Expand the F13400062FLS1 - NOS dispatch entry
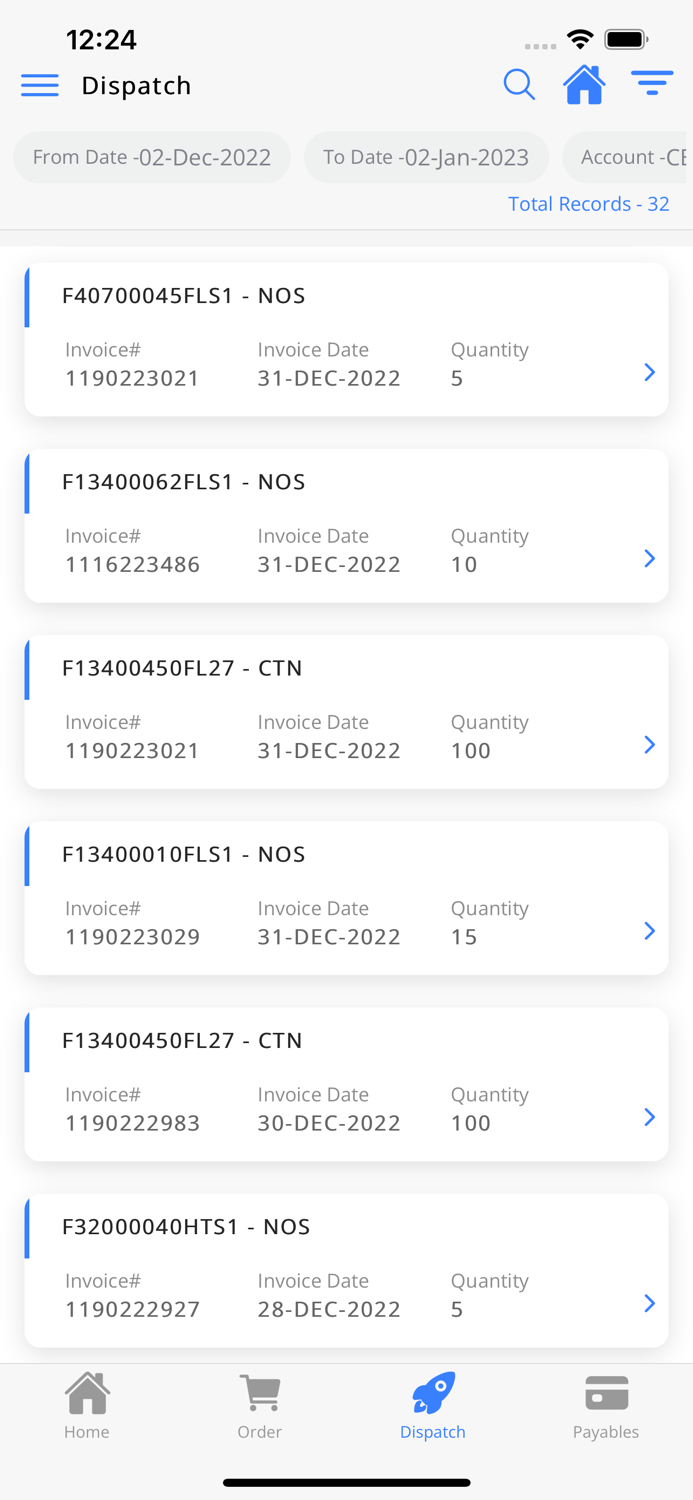The height and width of the screenshot is (1500, 693). (x=649, y=559)
